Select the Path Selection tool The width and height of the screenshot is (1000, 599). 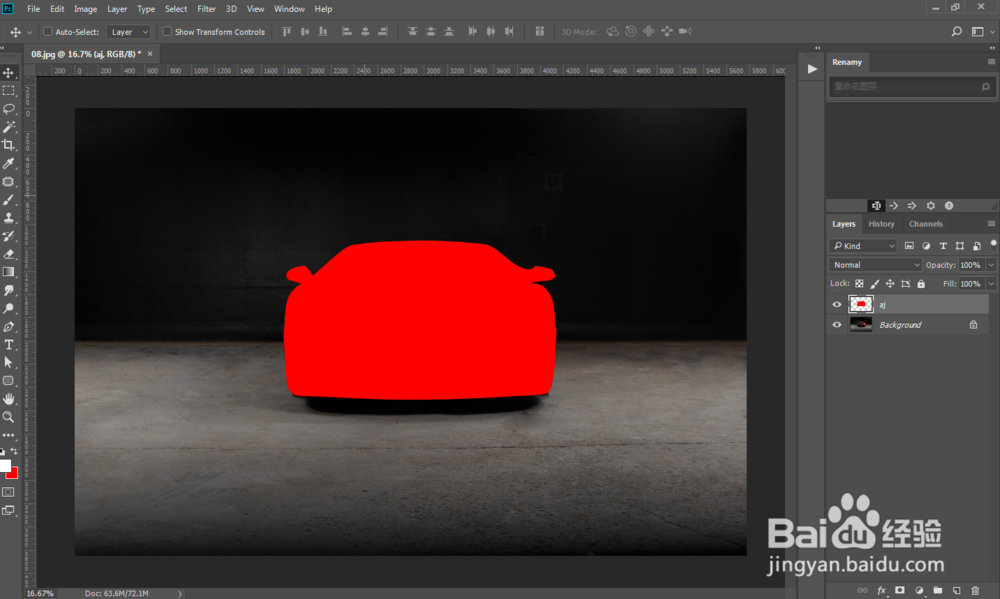(x=8, y=362)
